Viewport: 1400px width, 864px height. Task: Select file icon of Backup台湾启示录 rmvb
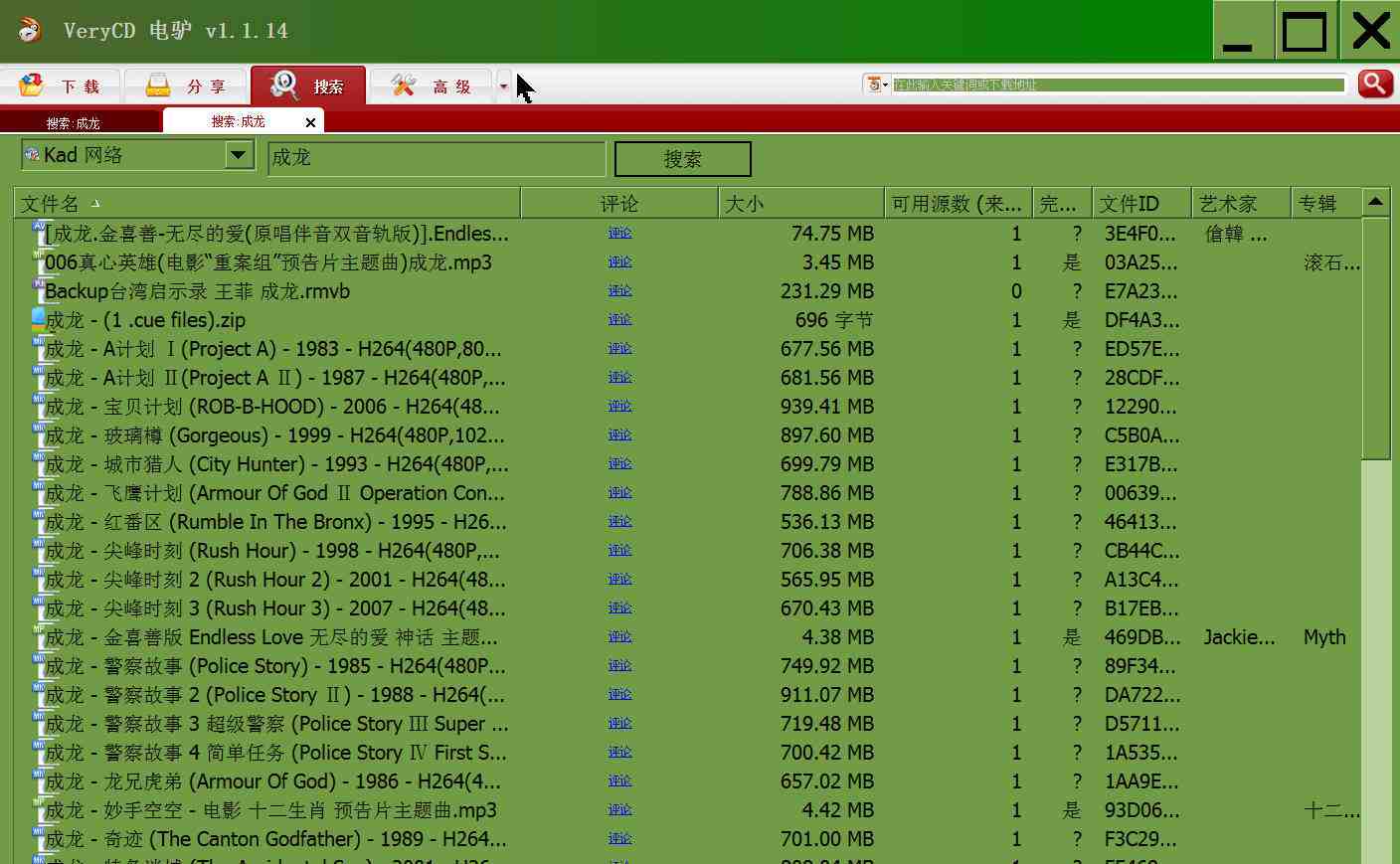click(x=39, y=289)
